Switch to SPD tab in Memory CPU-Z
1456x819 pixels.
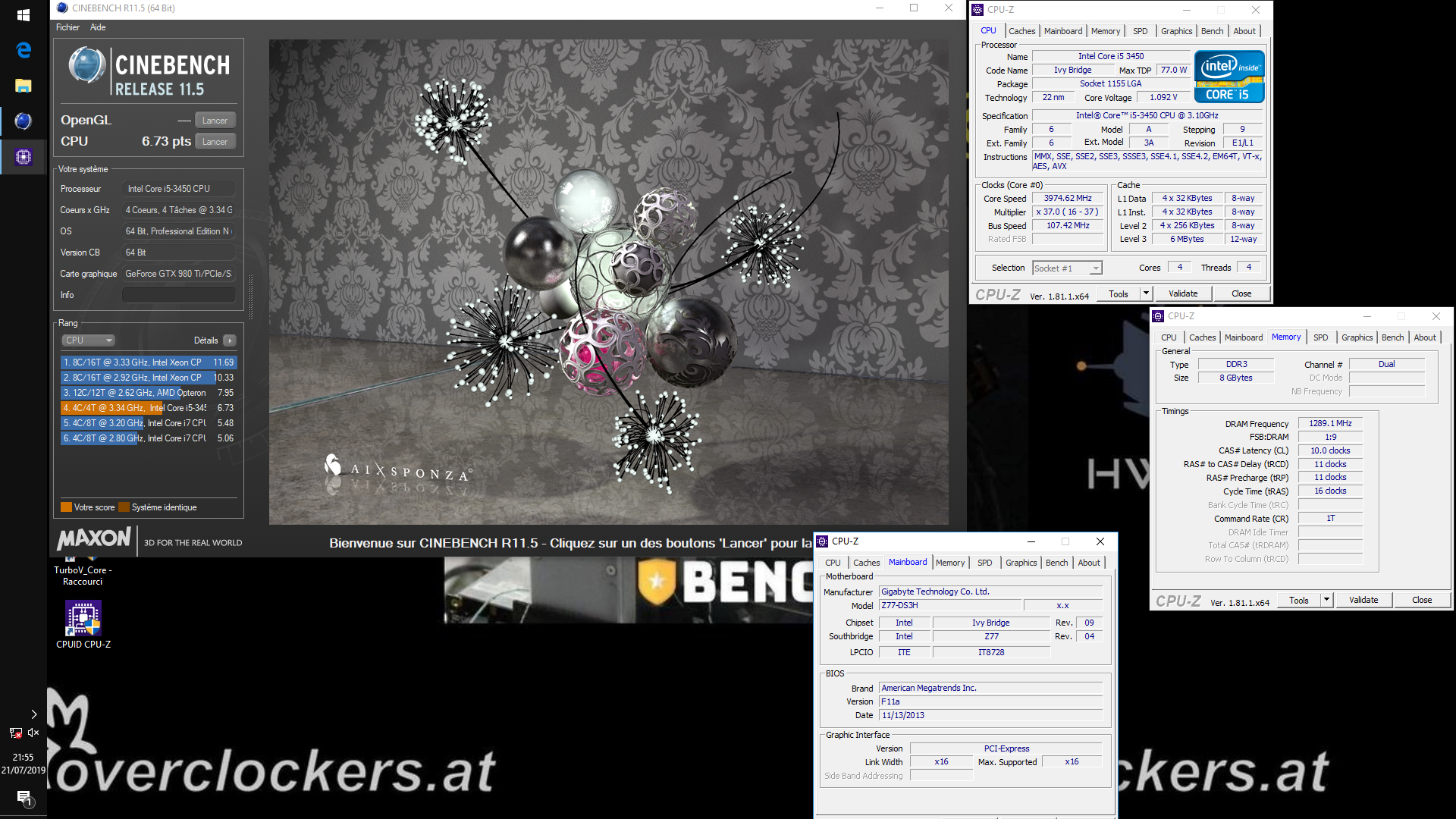[x=1320, y=337]
